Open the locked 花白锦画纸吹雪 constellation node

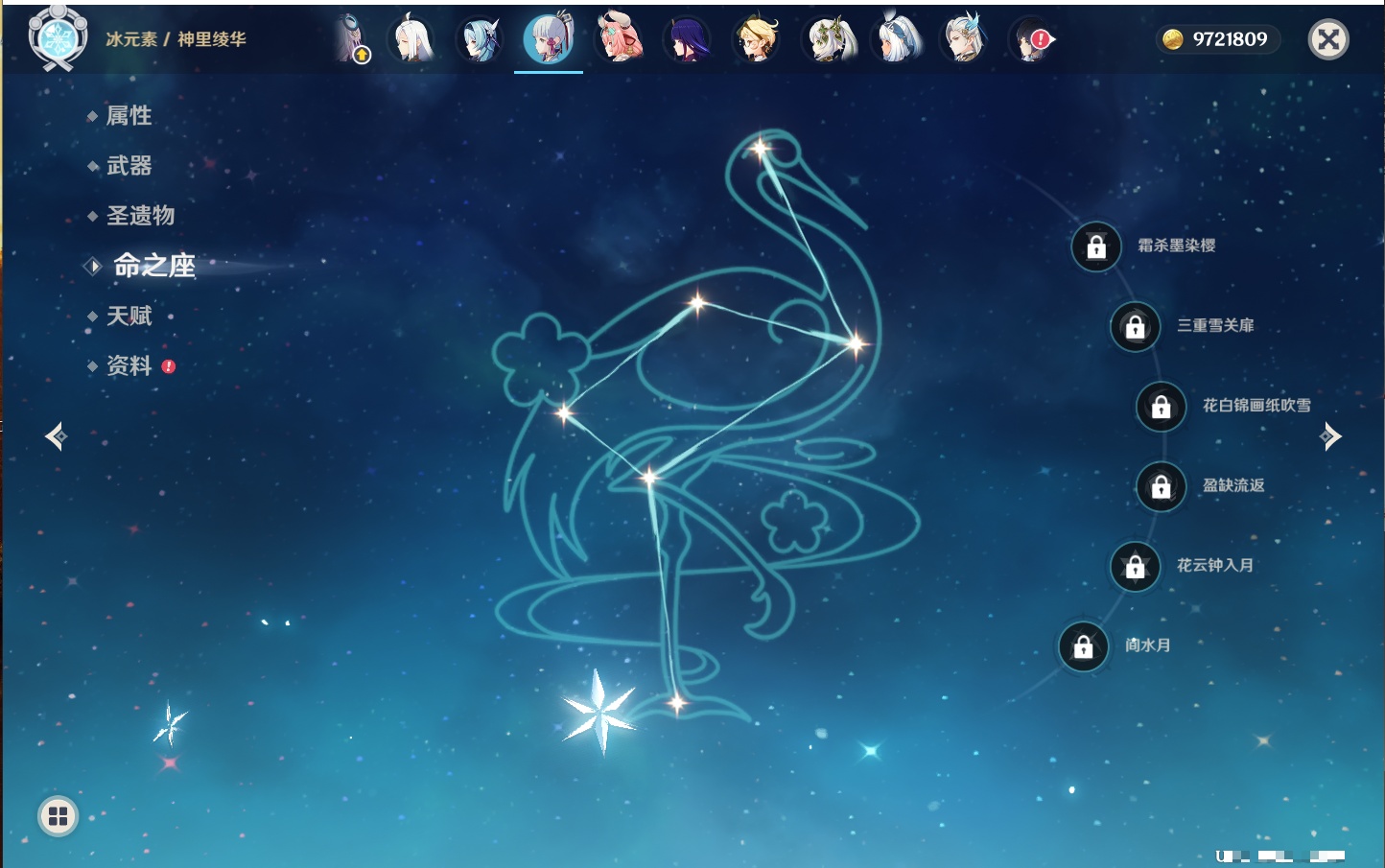(1161, 407)
